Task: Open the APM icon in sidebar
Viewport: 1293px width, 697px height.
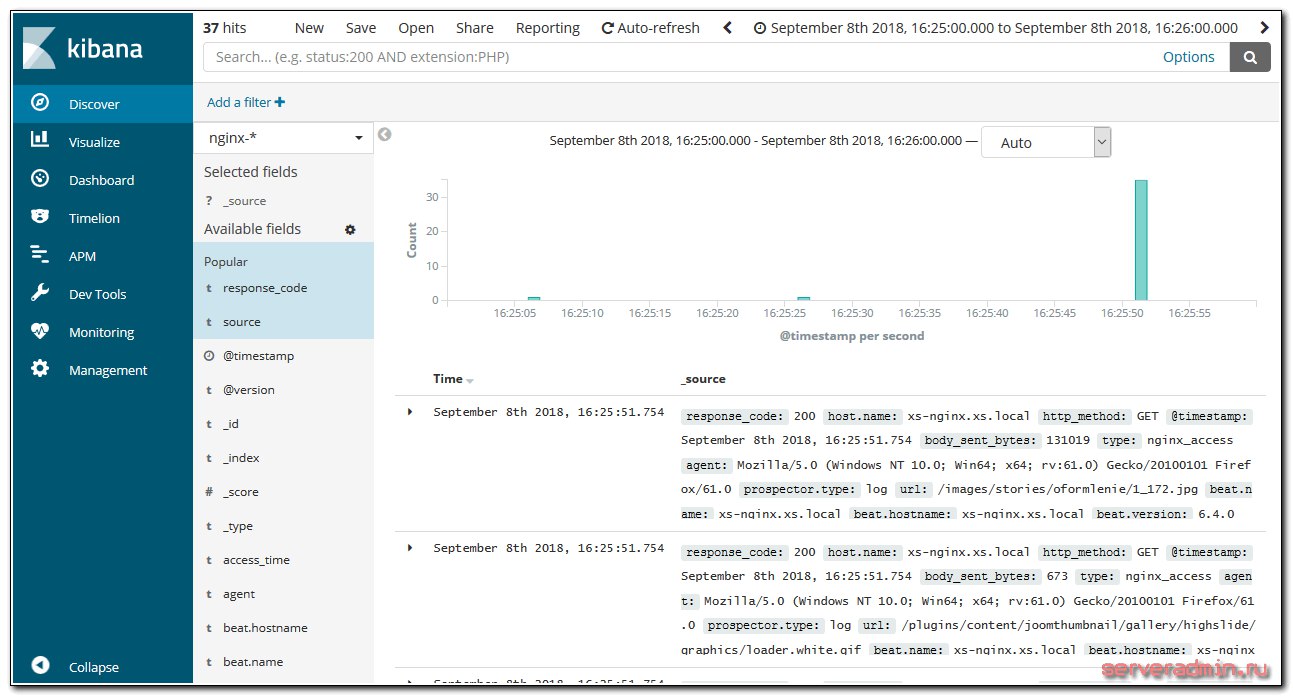Action: [x=40, y=255]
